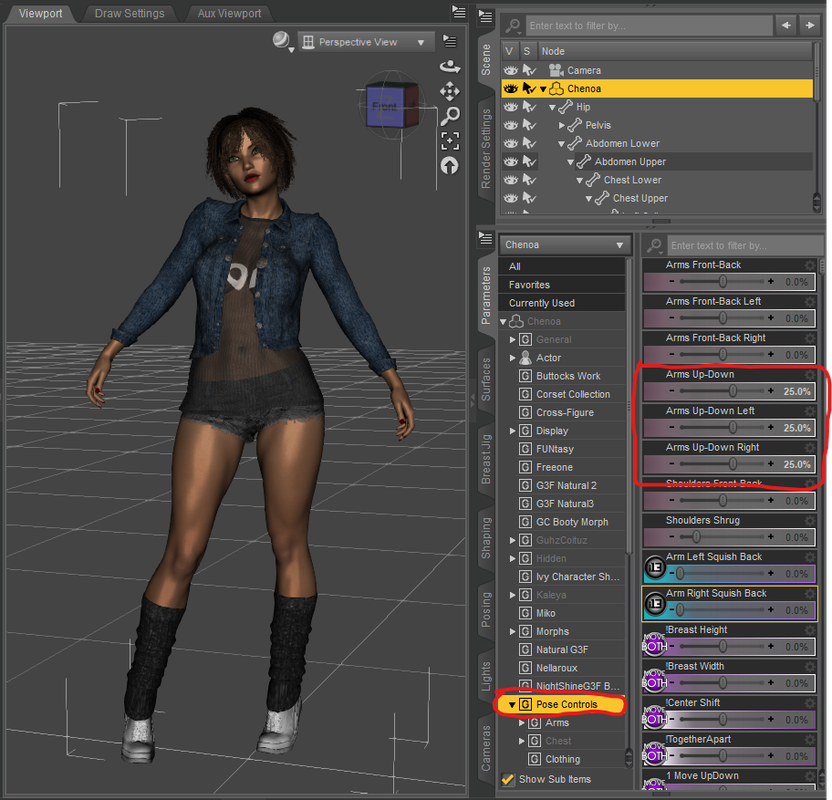Collapse the Hip node

click(x=552, y=107)
